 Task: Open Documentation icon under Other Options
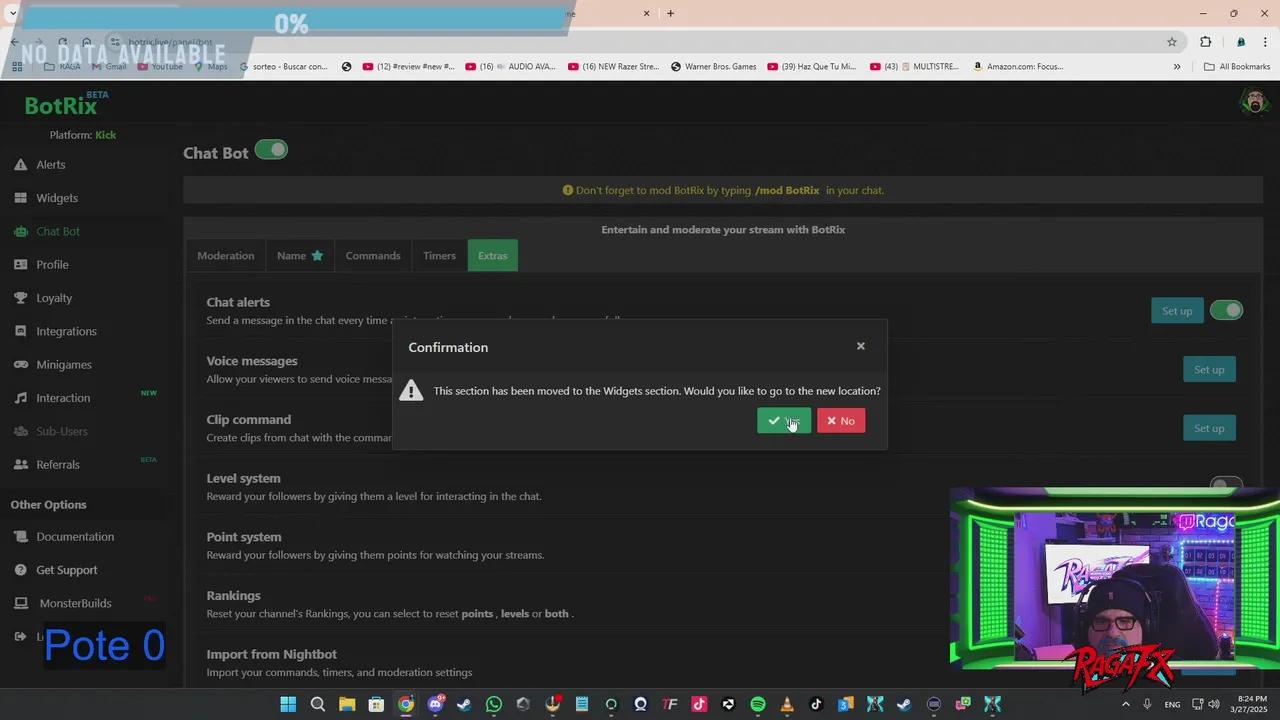[20, 537]
